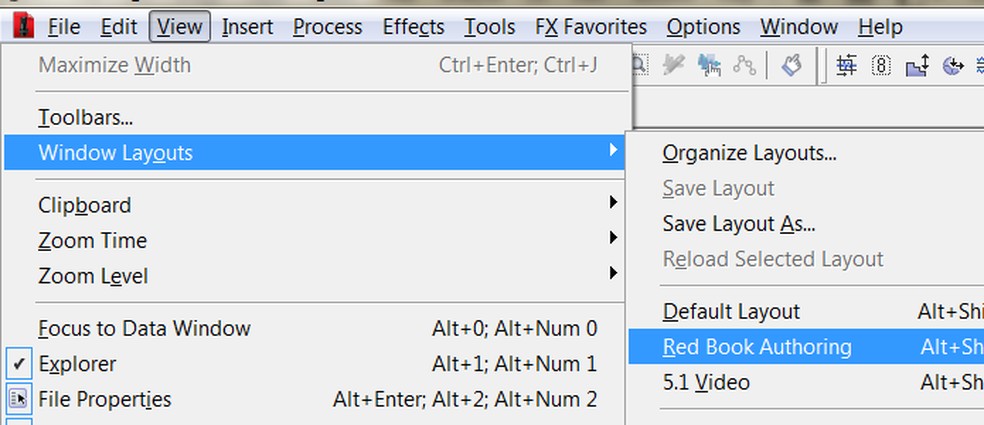Click the staircase icon with vertical arrow
The height and width of the screenshot is (425, 984).
click(918, 66)
